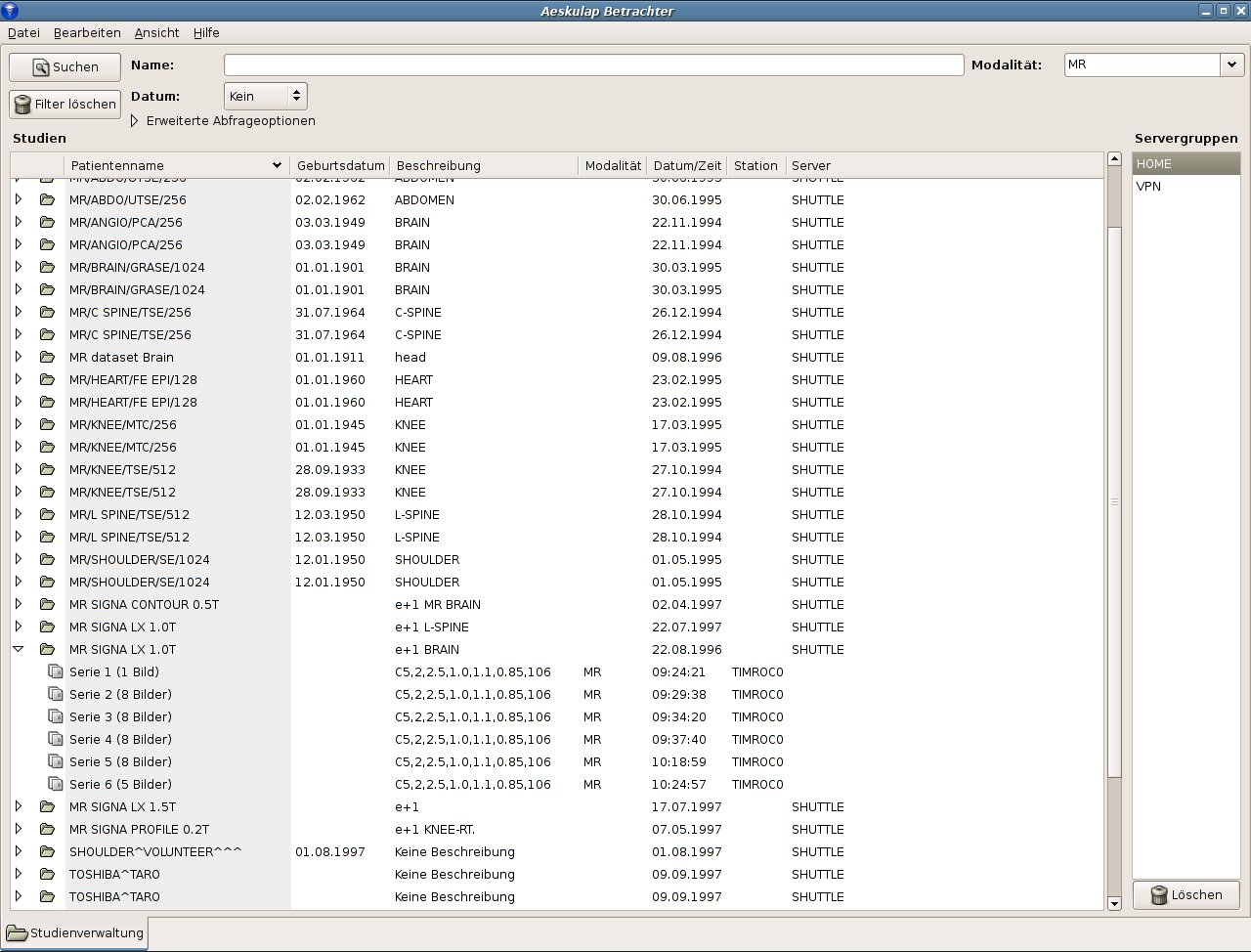Click the Filter löschen button
The width and height of the screenshot is (1251, 952).
tap(65, 104)
